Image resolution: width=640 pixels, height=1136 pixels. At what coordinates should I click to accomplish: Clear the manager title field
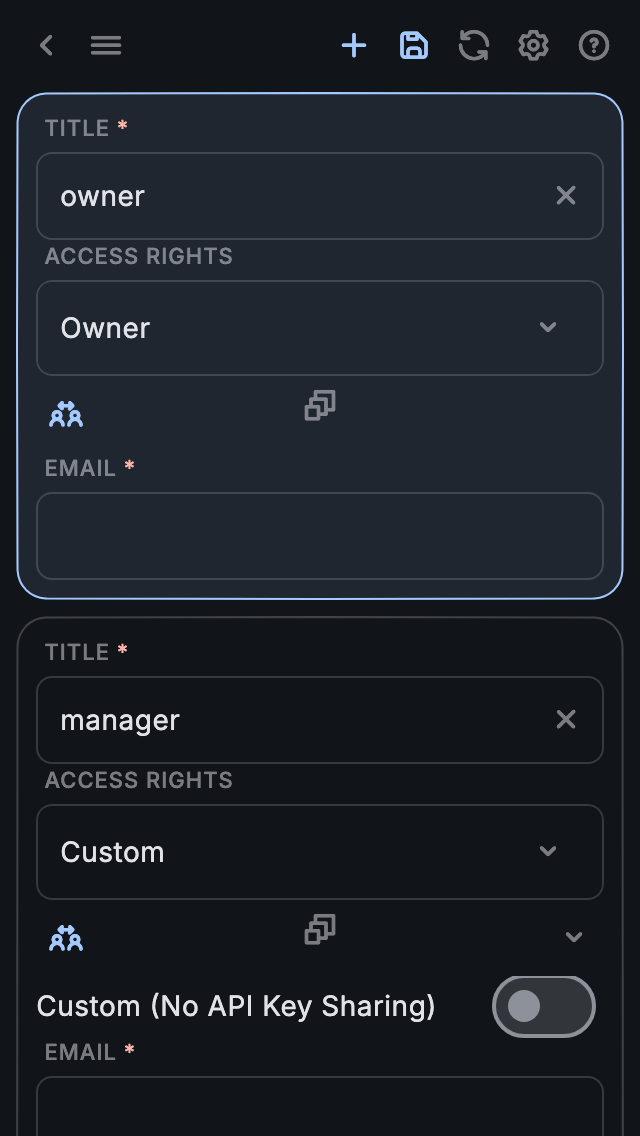point(566,719)
